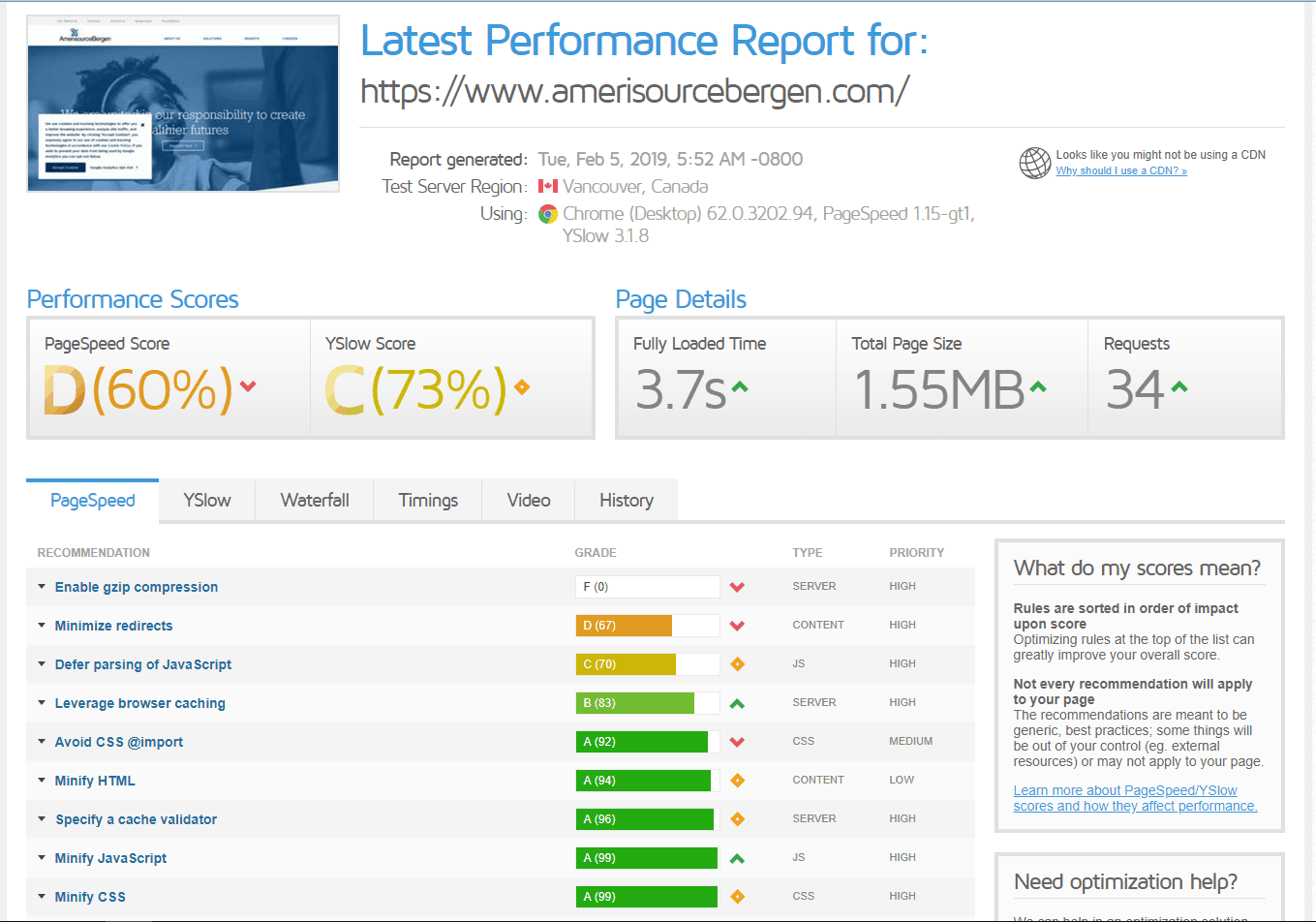1316x922 pixels.
Task: Click green up arrow in Leverage browser caching row
Action: tap(737, 703)
